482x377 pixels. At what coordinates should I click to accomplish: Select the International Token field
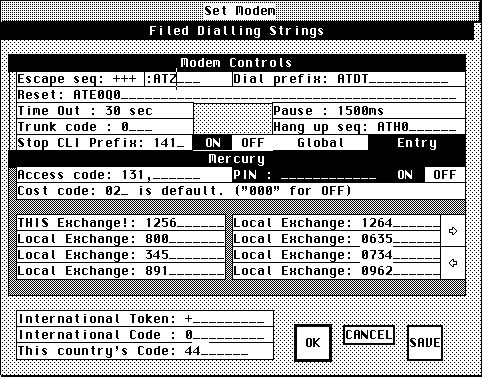coord(145,319)
